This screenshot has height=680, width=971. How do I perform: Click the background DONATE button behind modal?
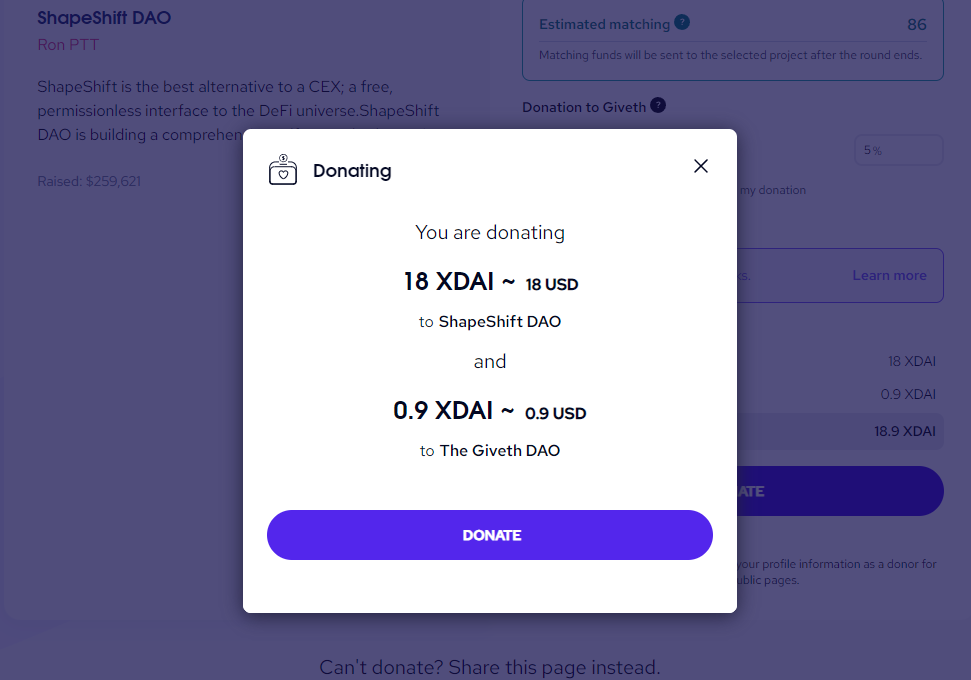click(840, 491)
